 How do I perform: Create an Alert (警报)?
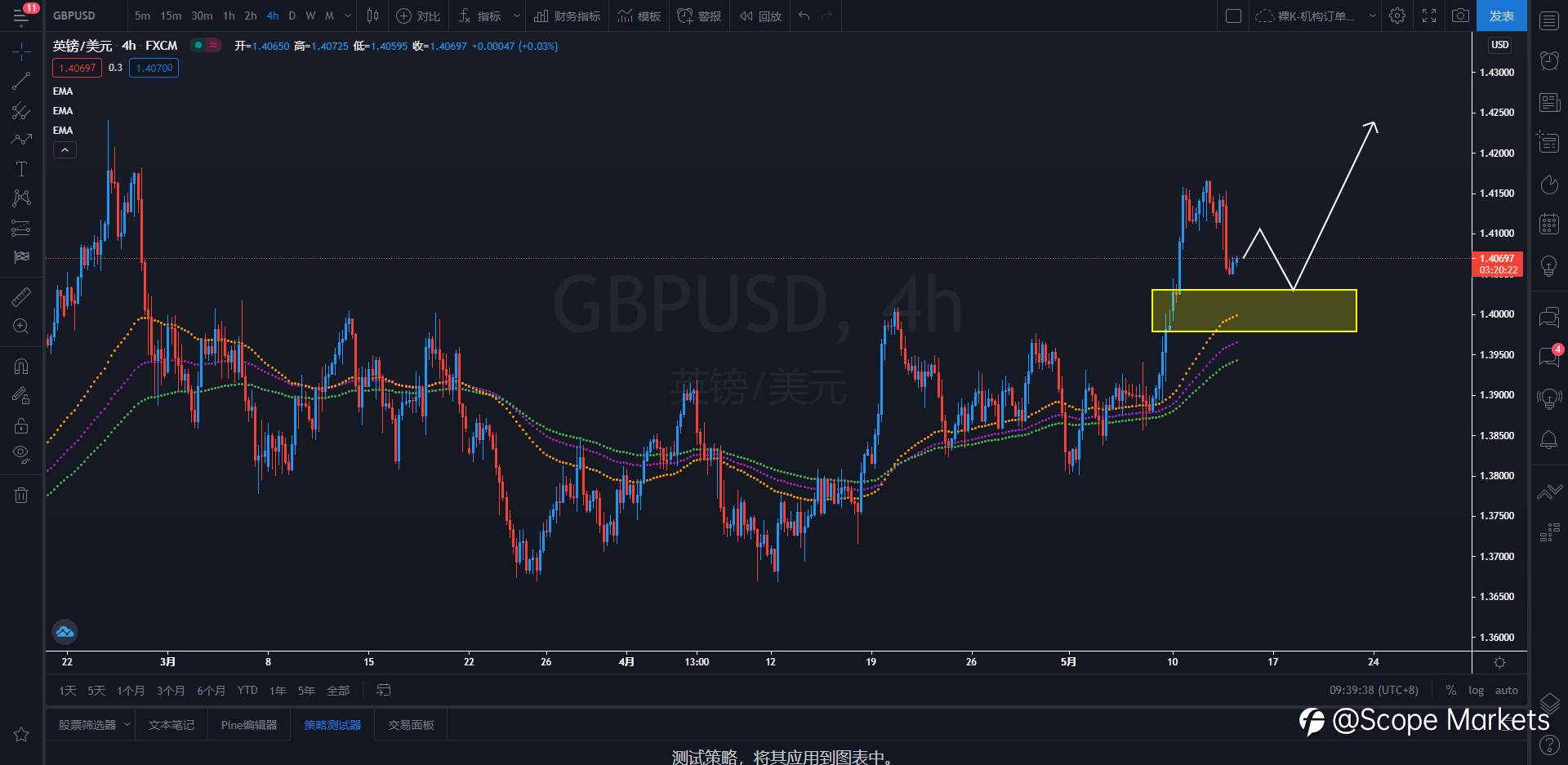[x=700, y=16]
